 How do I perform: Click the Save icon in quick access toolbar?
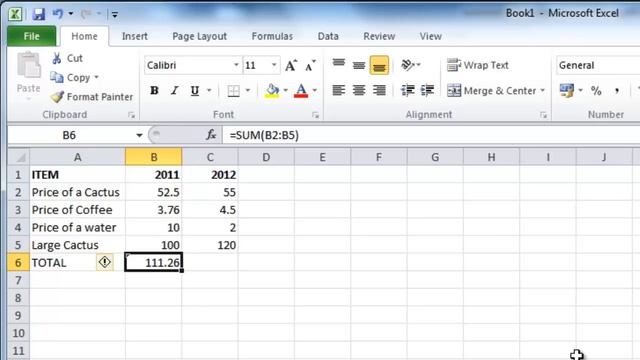[x=39, y=14]
